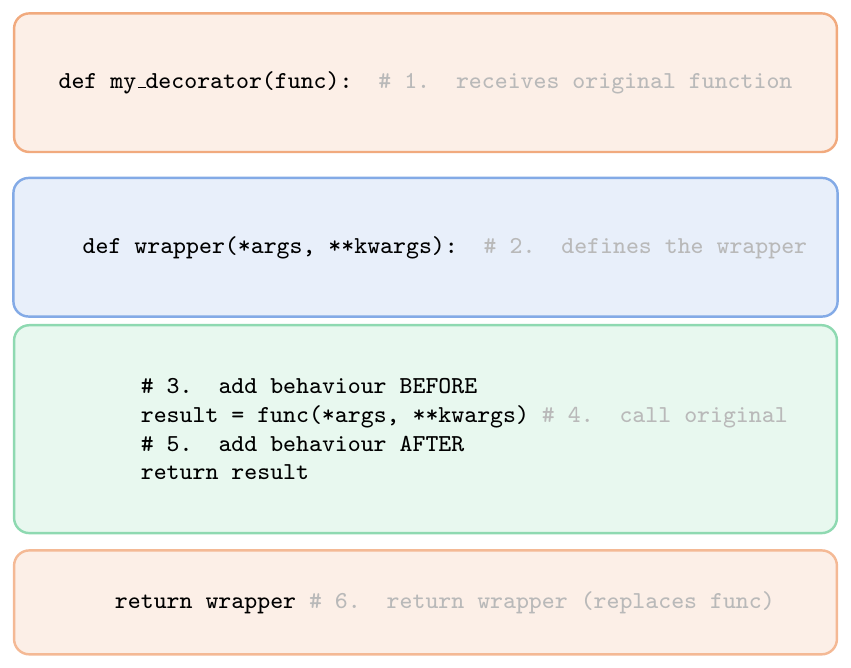851x668 pixels.
Task: Select the '# 4. call original' comment
Action: click(x=664, y=416)
